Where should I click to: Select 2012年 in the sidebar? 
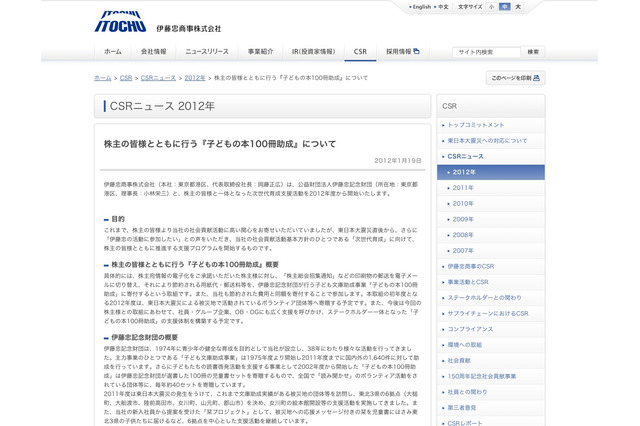point(491,172)
